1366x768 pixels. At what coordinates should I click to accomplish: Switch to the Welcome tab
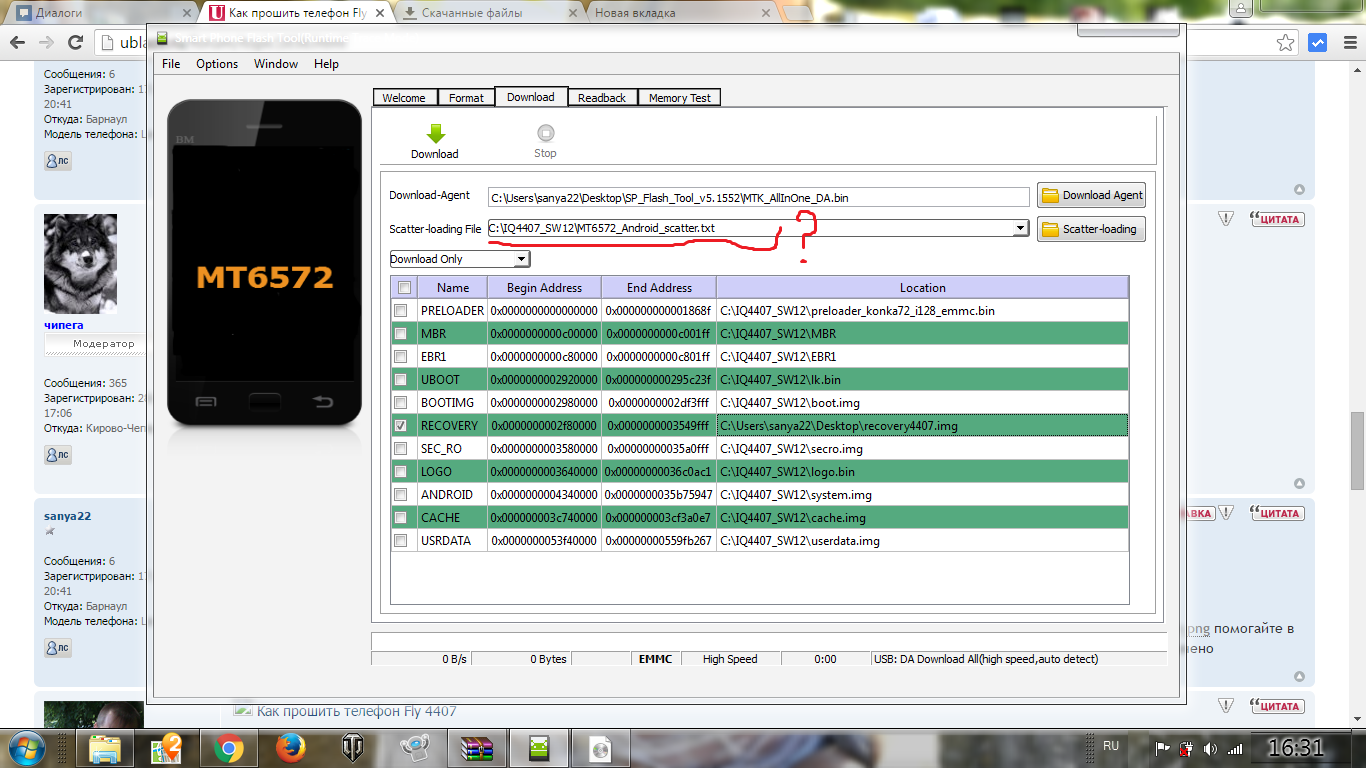[404, 98]
